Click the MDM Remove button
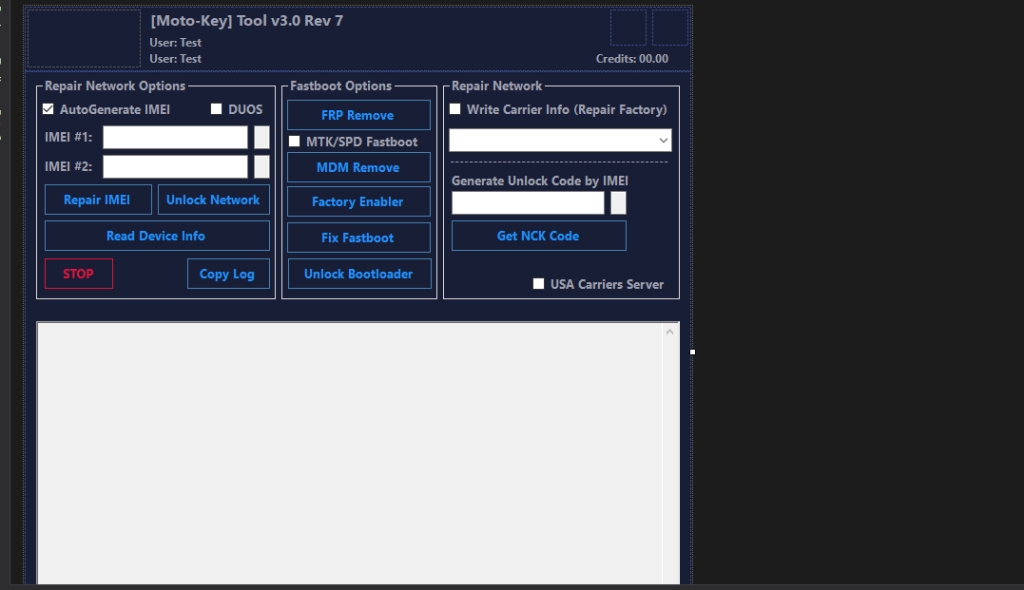The image size is (1024, 590). click(358, 167)
